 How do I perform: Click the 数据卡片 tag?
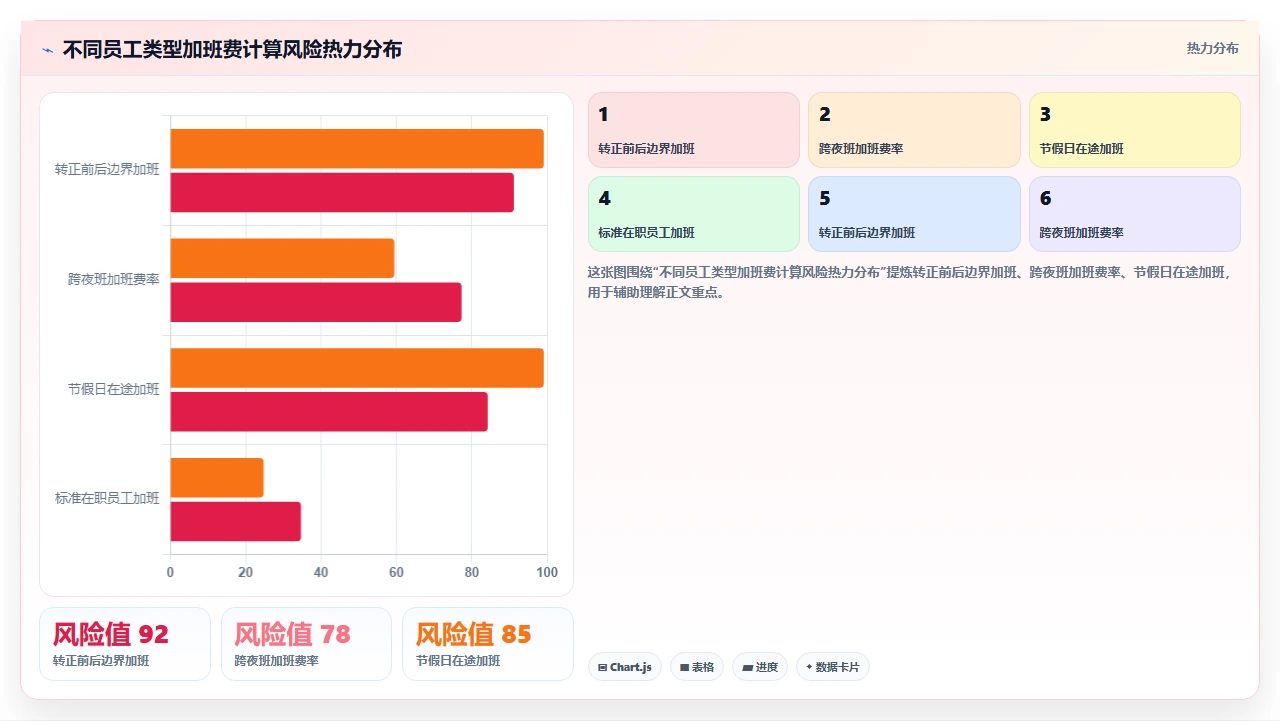pyautogui.click(x=833, y=667)
